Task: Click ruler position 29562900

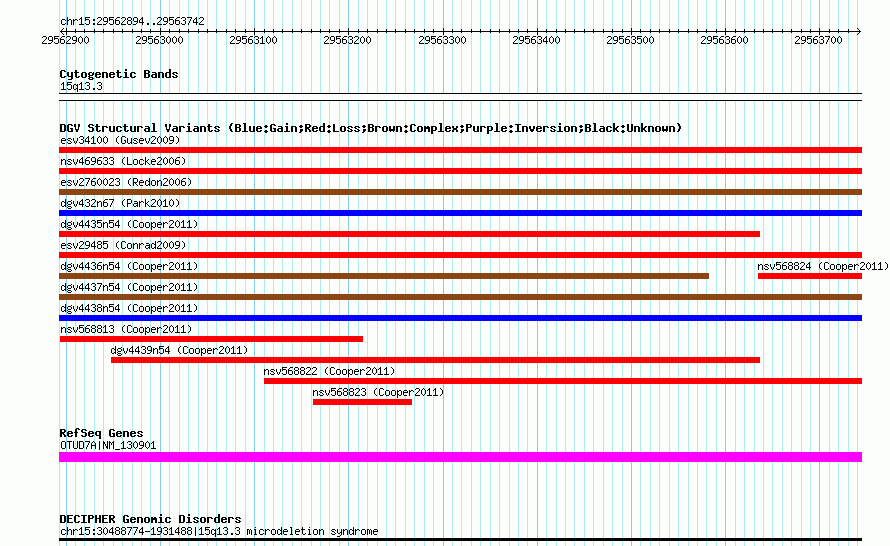Action: coord(65,40)
